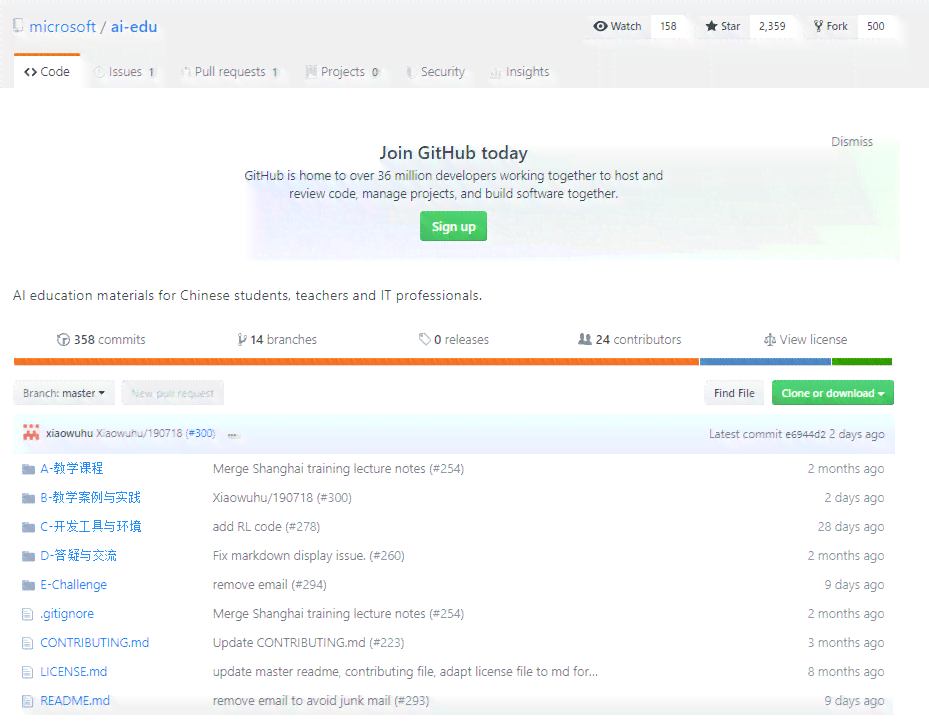Open the B-教学案例与实践 folder
Viewport: 929px width, 722px height.
(x=91, y=498)
